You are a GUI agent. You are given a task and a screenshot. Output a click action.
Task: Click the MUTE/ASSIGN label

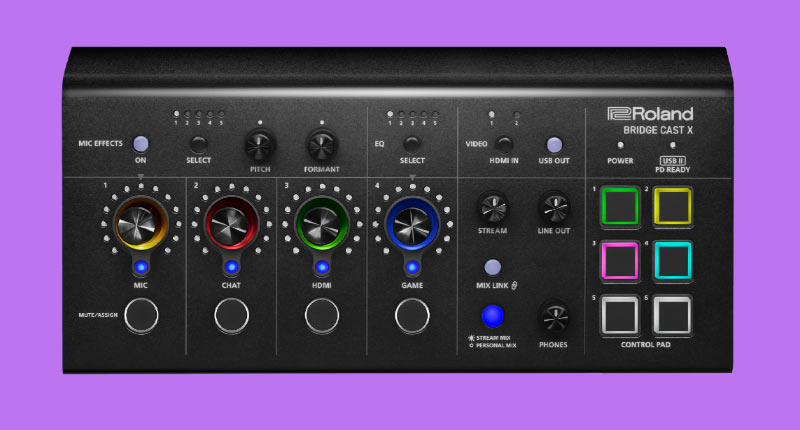click(x=98, y=315)
